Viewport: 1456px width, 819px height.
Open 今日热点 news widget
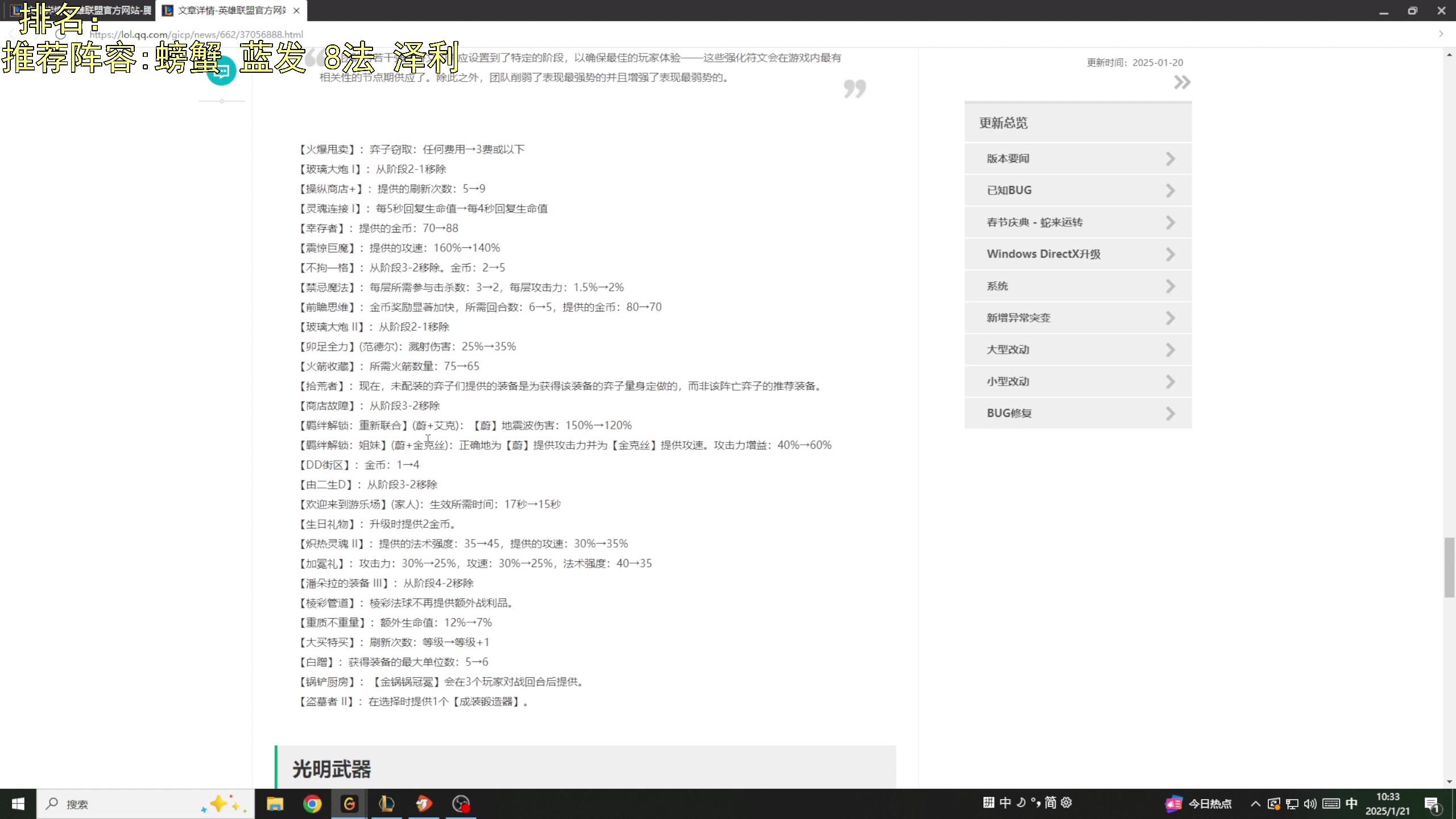[x=1199, y=804]
